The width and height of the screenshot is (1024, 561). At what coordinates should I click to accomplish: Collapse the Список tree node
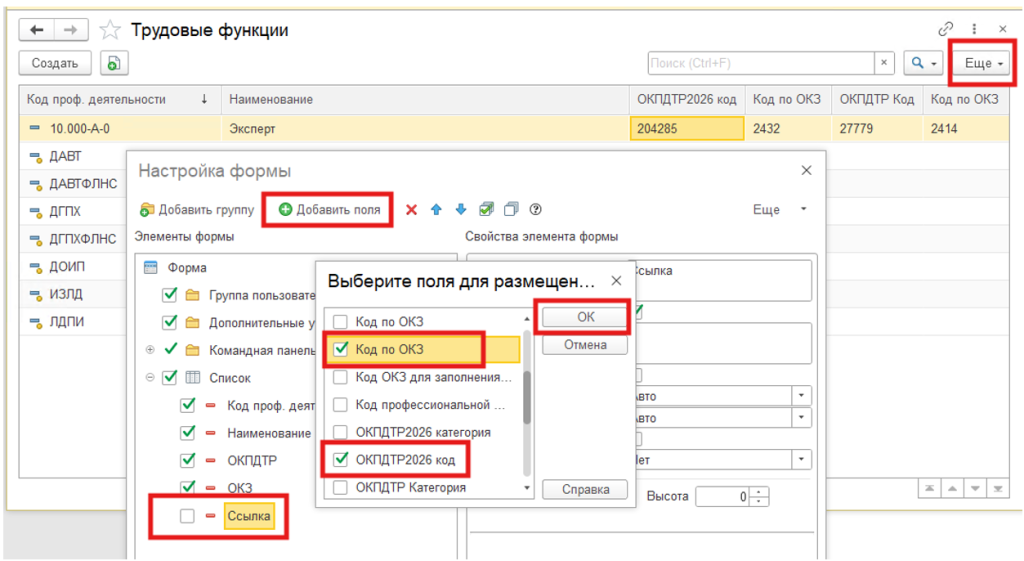150,378
